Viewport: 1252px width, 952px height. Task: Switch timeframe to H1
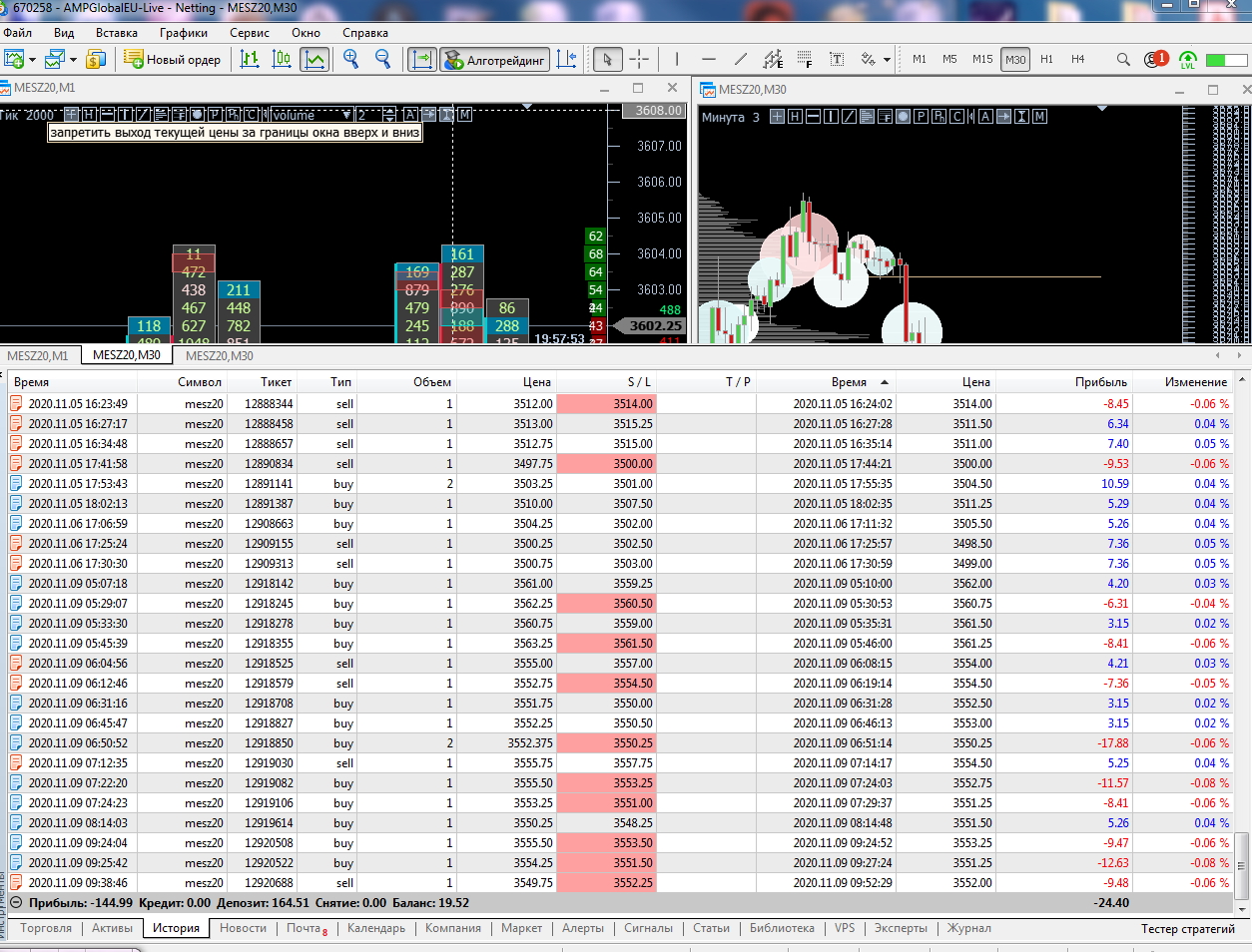pos(1046,59)
